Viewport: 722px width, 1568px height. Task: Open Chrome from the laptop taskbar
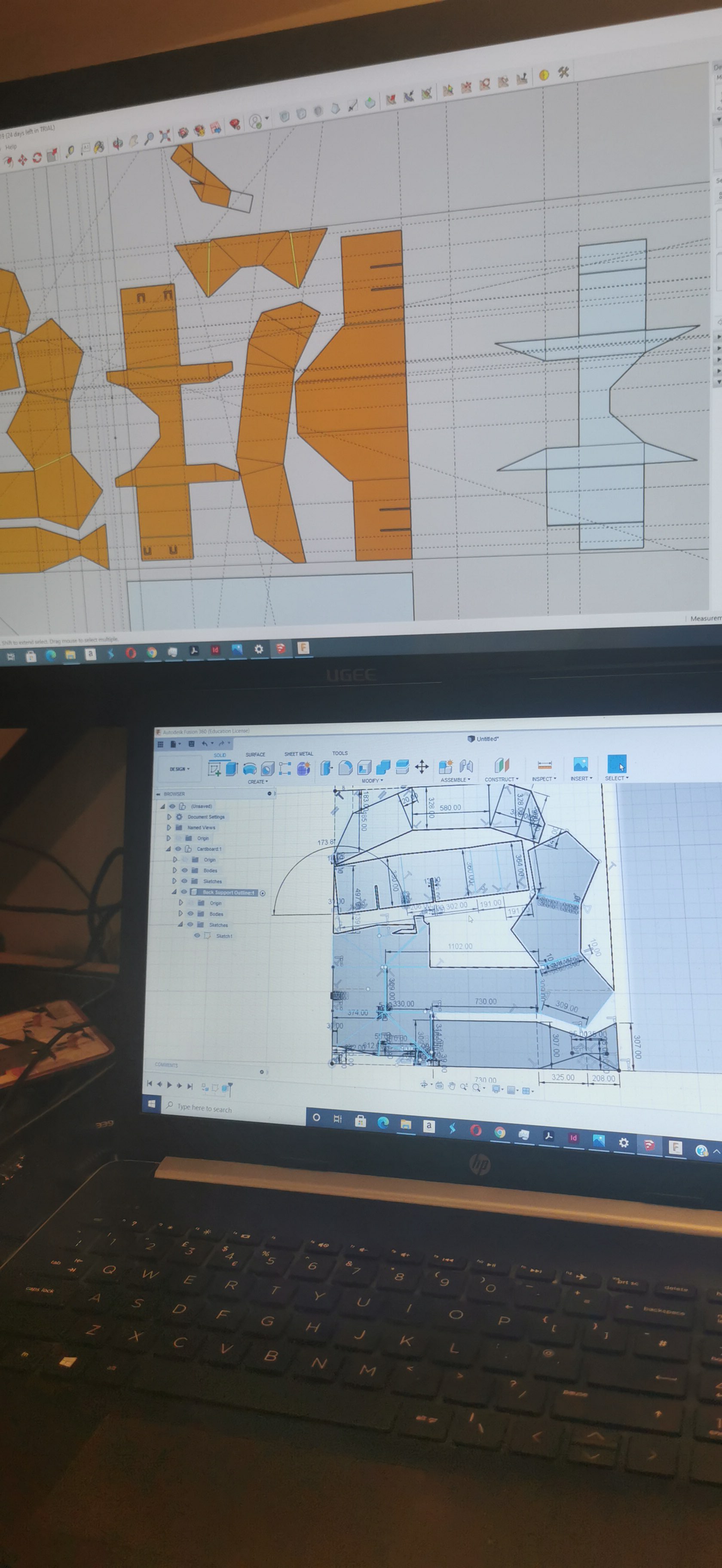click(500, 1132)
